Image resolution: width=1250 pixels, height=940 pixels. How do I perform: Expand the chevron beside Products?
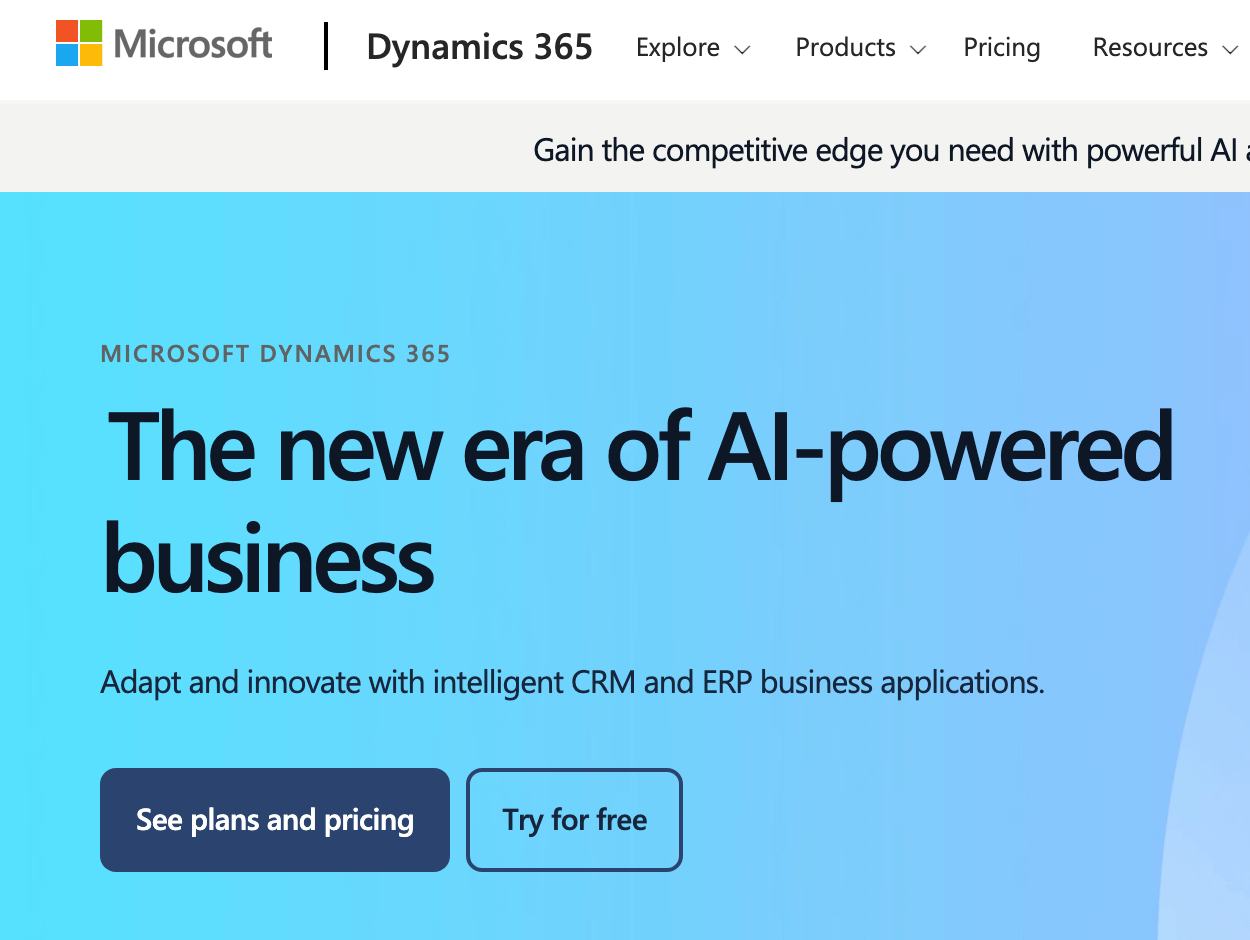pyautogui.click(x=919, y=49)
